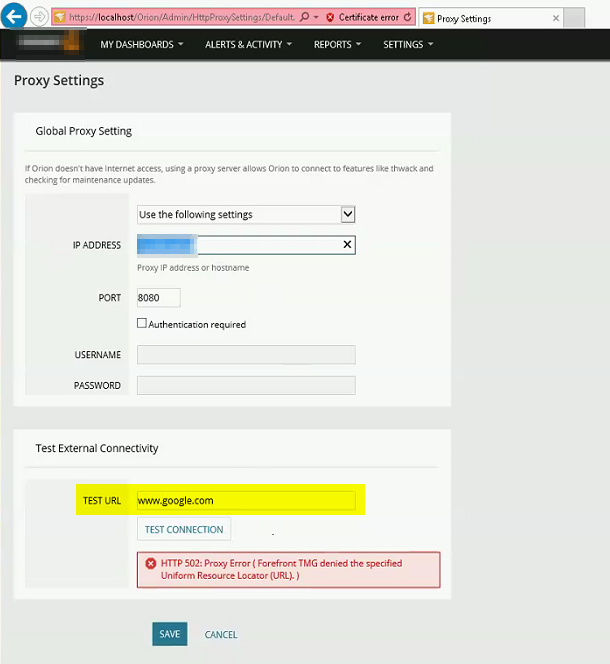Click the red error icon in HTTP 502 message

point(150,564)
